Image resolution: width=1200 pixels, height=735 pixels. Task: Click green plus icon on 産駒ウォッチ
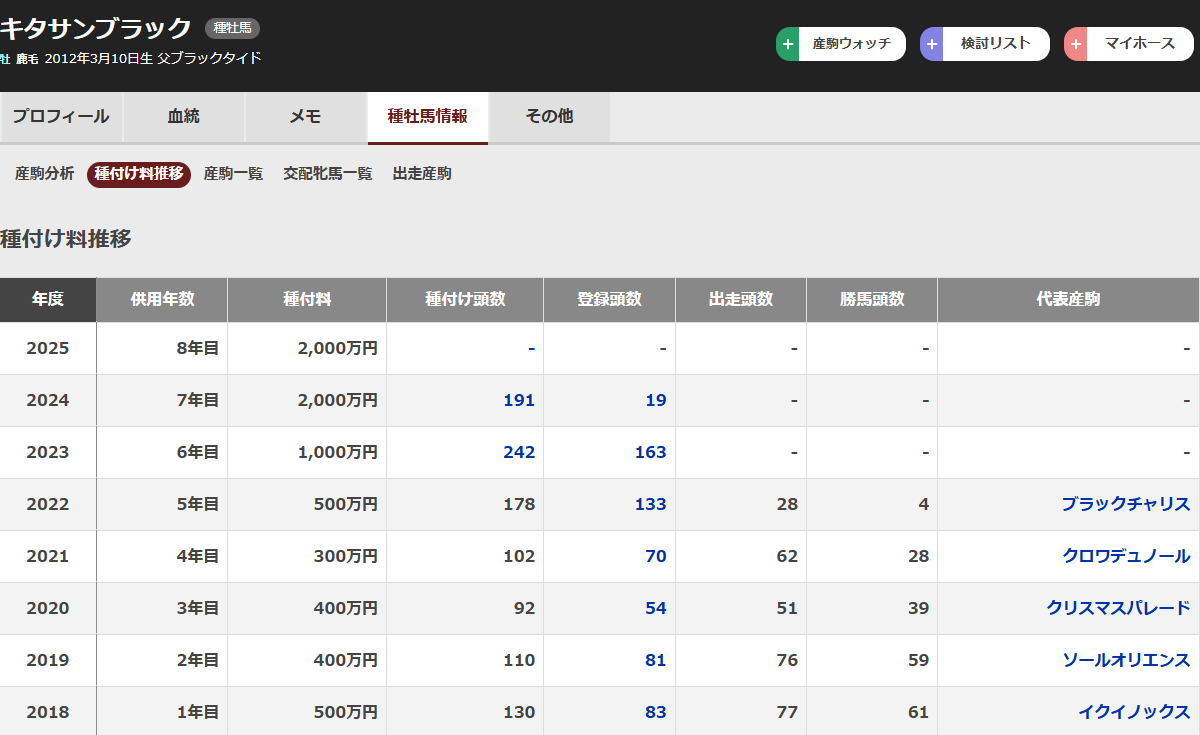point(788,44)
